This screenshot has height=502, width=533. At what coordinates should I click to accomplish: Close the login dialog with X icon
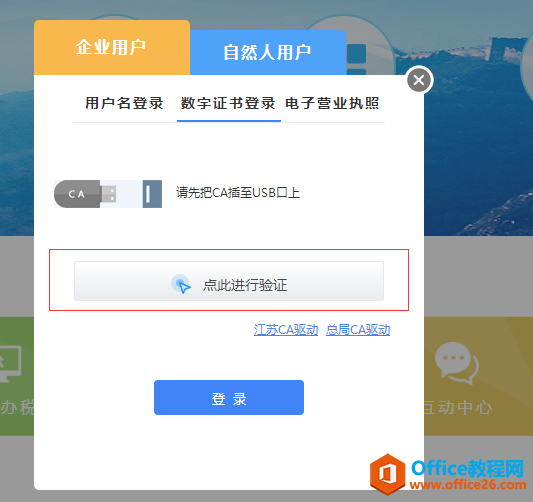pyautogui.click(x=419, y=80)
